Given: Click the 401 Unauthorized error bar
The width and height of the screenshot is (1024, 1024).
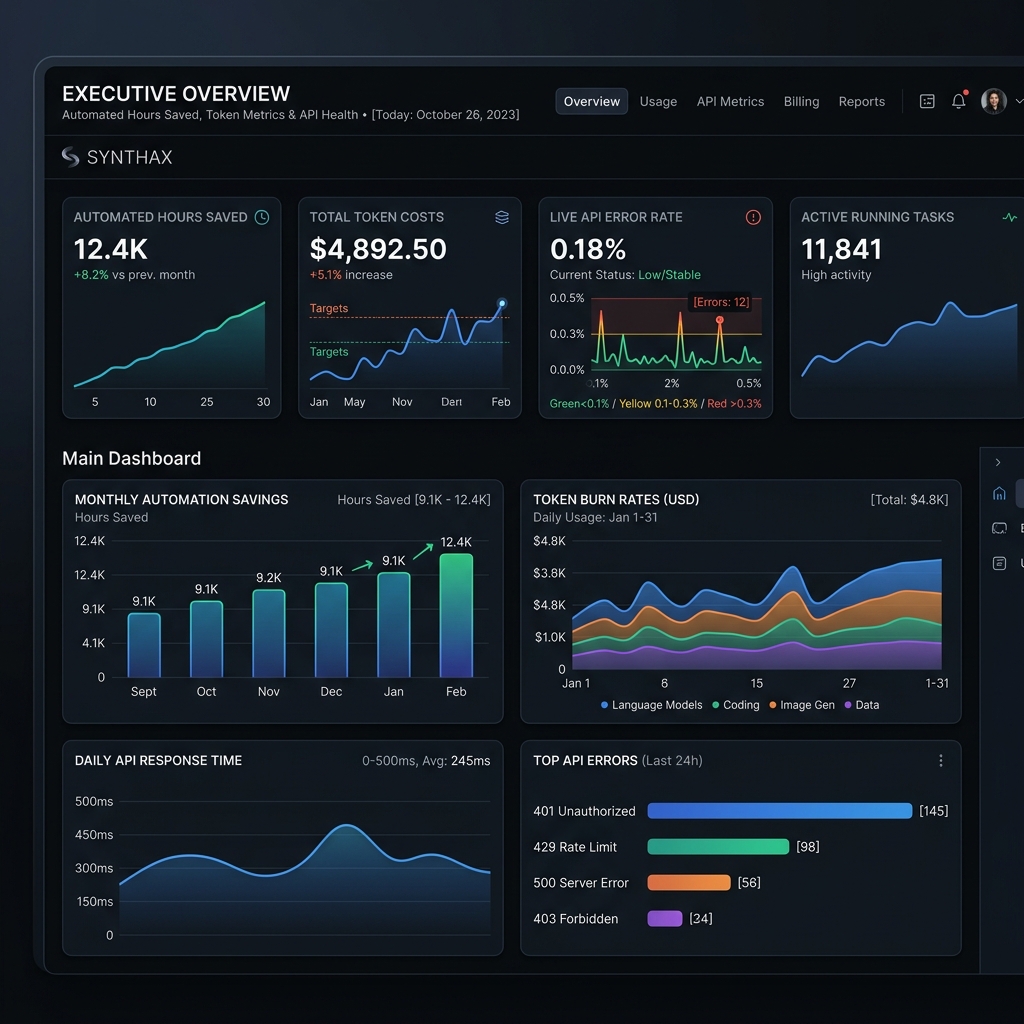Looking at the screenshot, I should (780, 810).
